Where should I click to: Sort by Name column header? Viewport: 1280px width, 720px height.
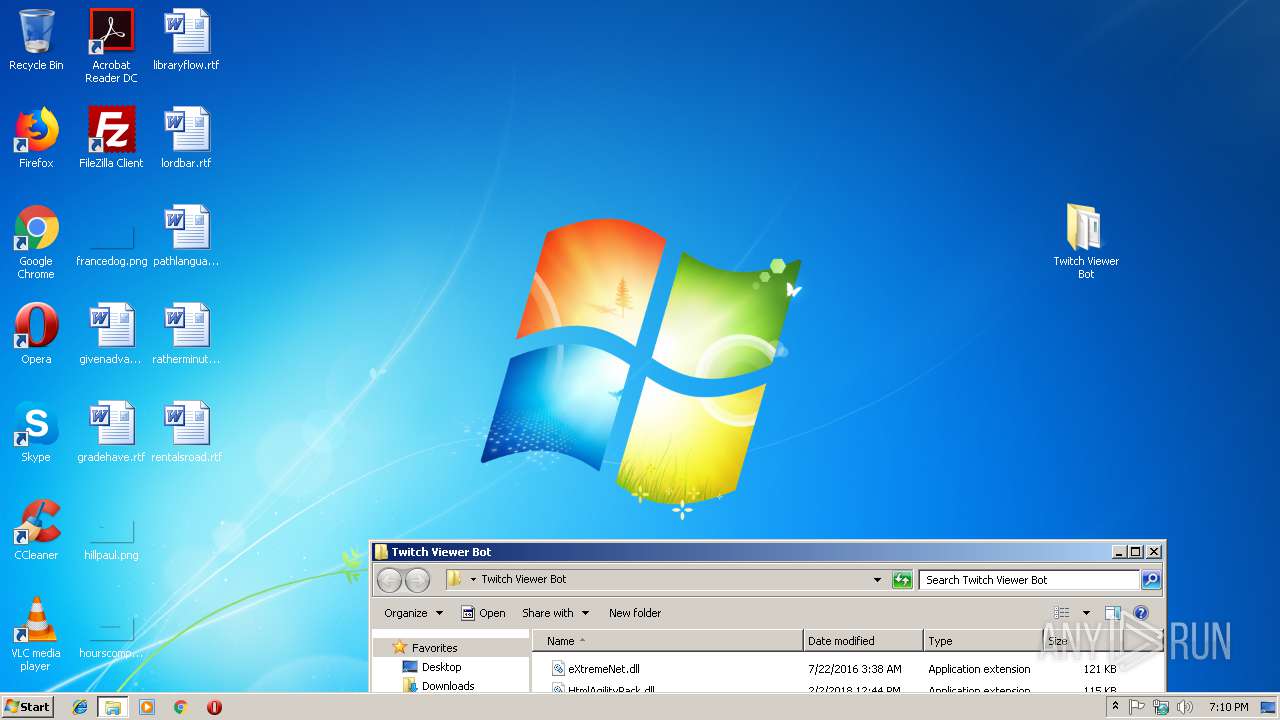point(668,641)
